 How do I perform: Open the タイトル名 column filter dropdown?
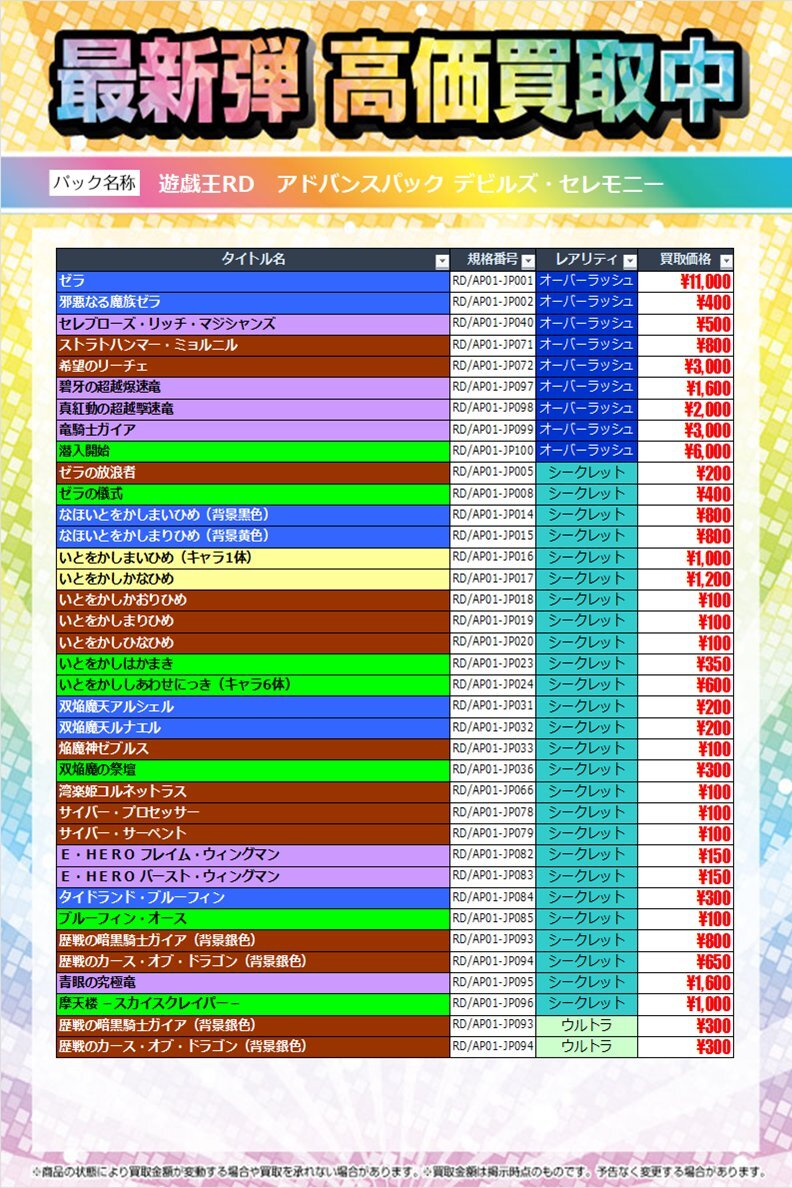point(442,261)
